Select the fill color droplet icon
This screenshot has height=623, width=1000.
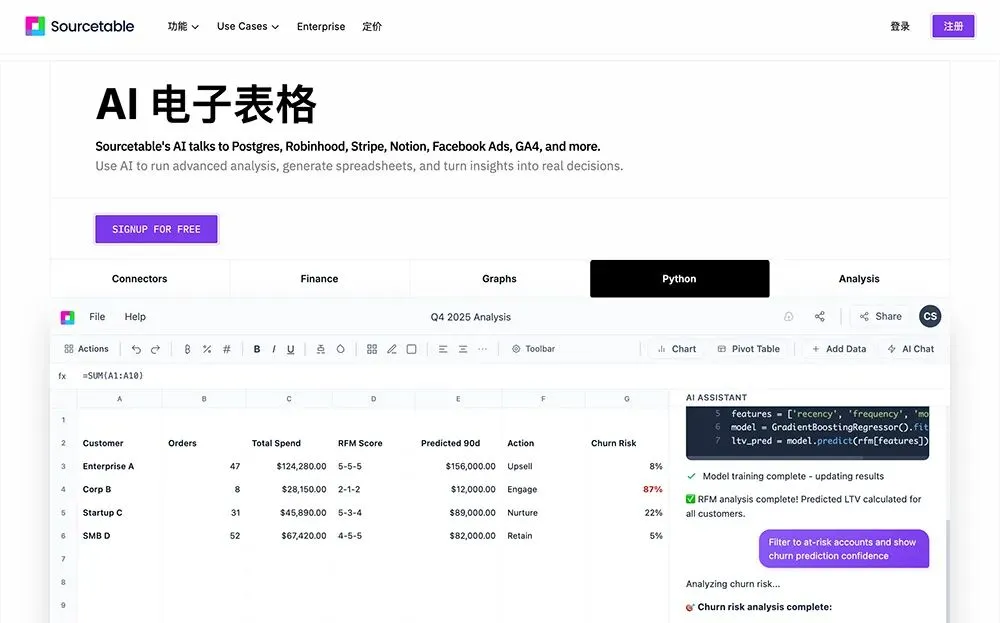click(x=341, y=349)
